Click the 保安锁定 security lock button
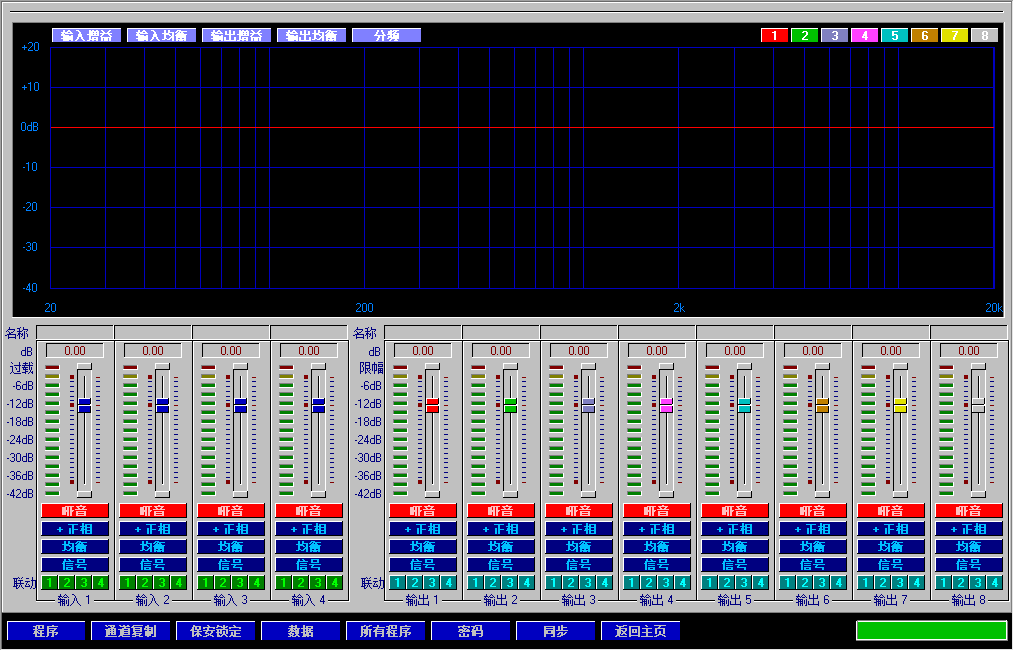 click(216, 631)
